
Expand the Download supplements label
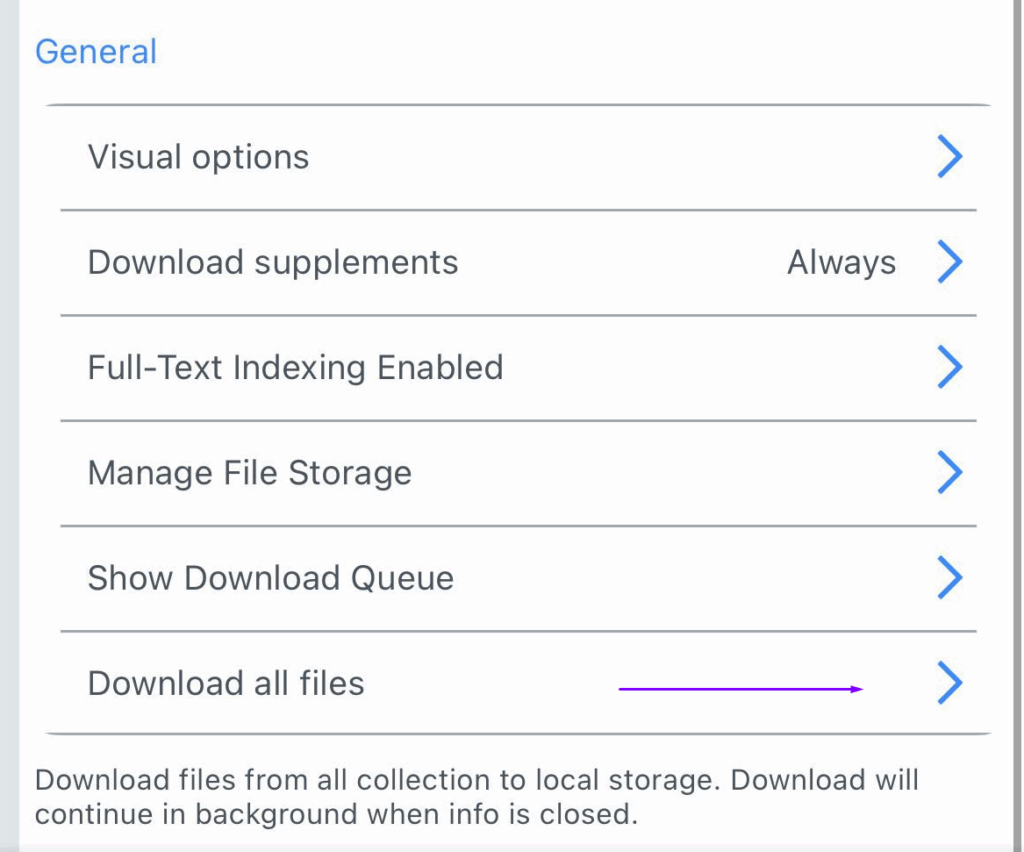[272, 262]
